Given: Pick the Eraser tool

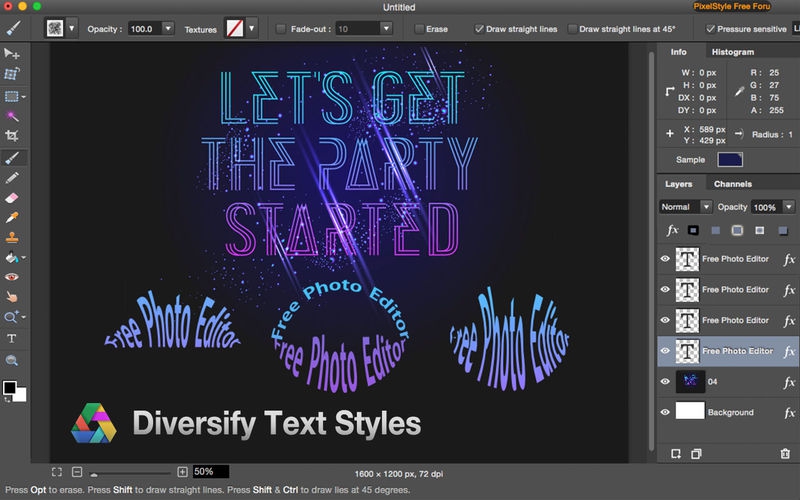Looking at the screenshot, I should 13,198.
